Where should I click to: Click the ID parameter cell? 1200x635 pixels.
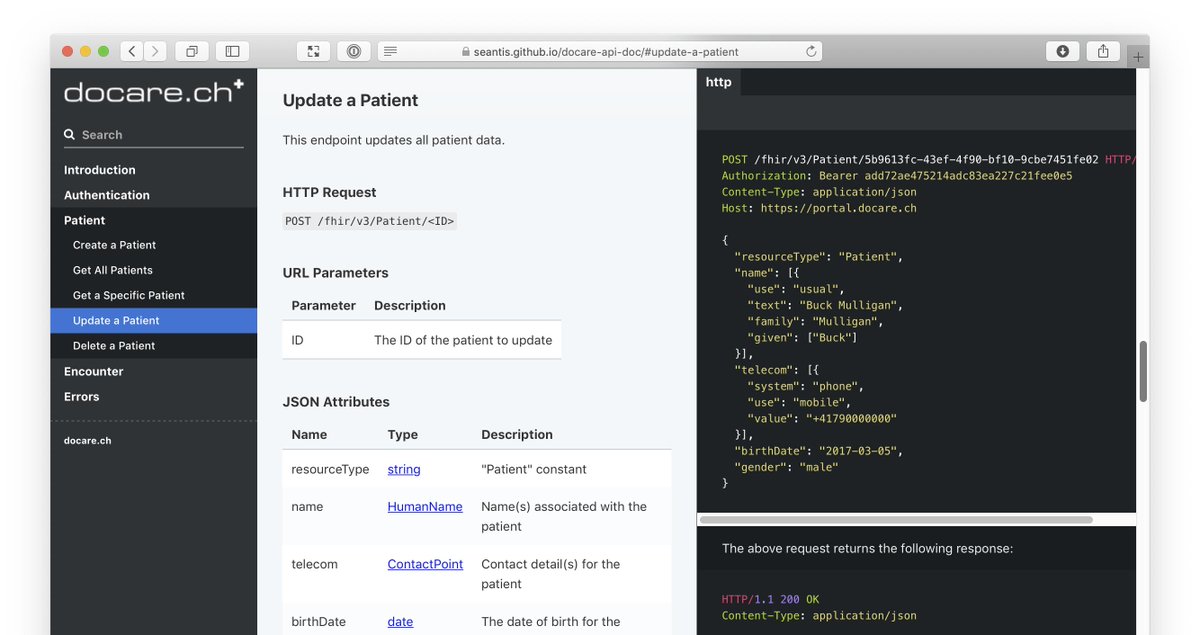point(298,340)
